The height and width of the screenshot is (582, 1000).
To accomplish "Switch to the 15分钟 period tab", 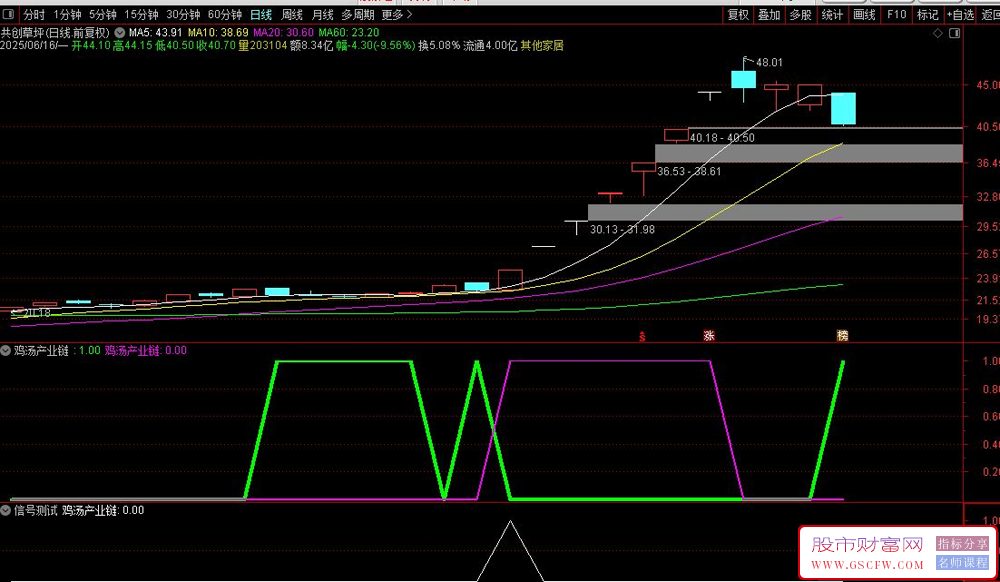I will click(140, 14).
